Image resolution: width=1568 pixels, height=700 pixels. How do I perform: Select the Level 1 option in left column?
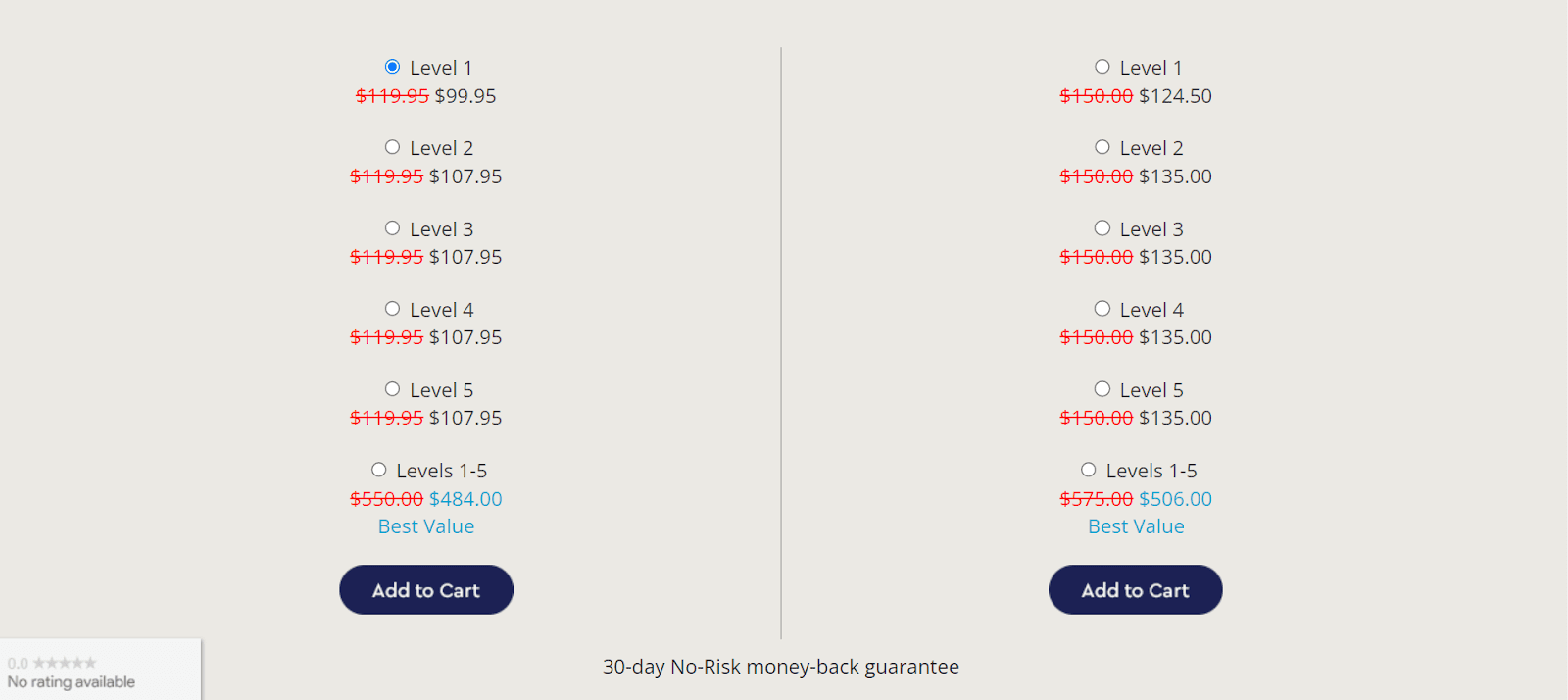tap(392, 66)
